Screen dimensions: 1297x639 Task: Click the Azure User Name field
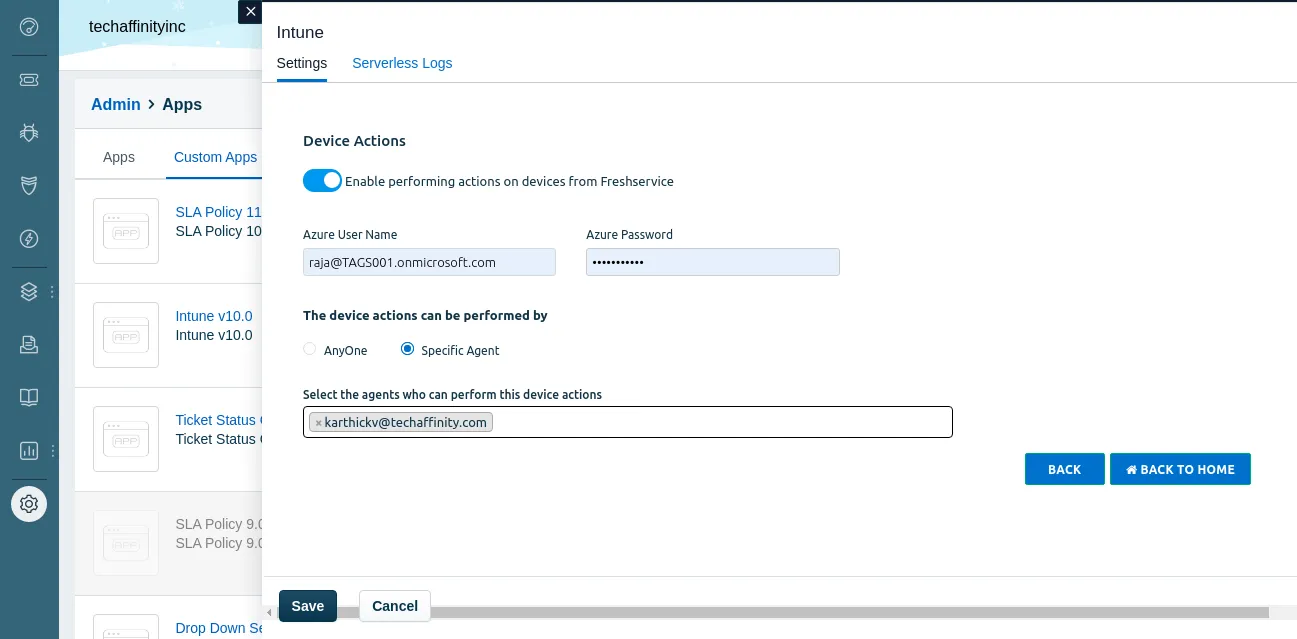pos(429,262)
